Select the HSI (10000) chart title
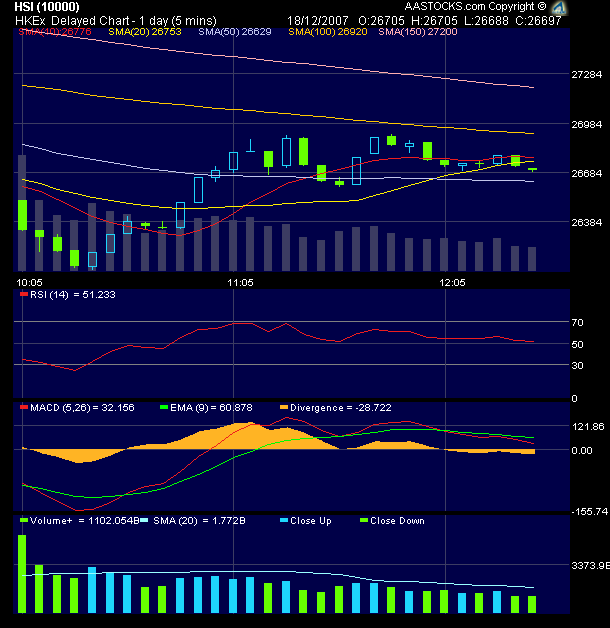Viewport: 610px width, 628px height. tap(47, 7)
